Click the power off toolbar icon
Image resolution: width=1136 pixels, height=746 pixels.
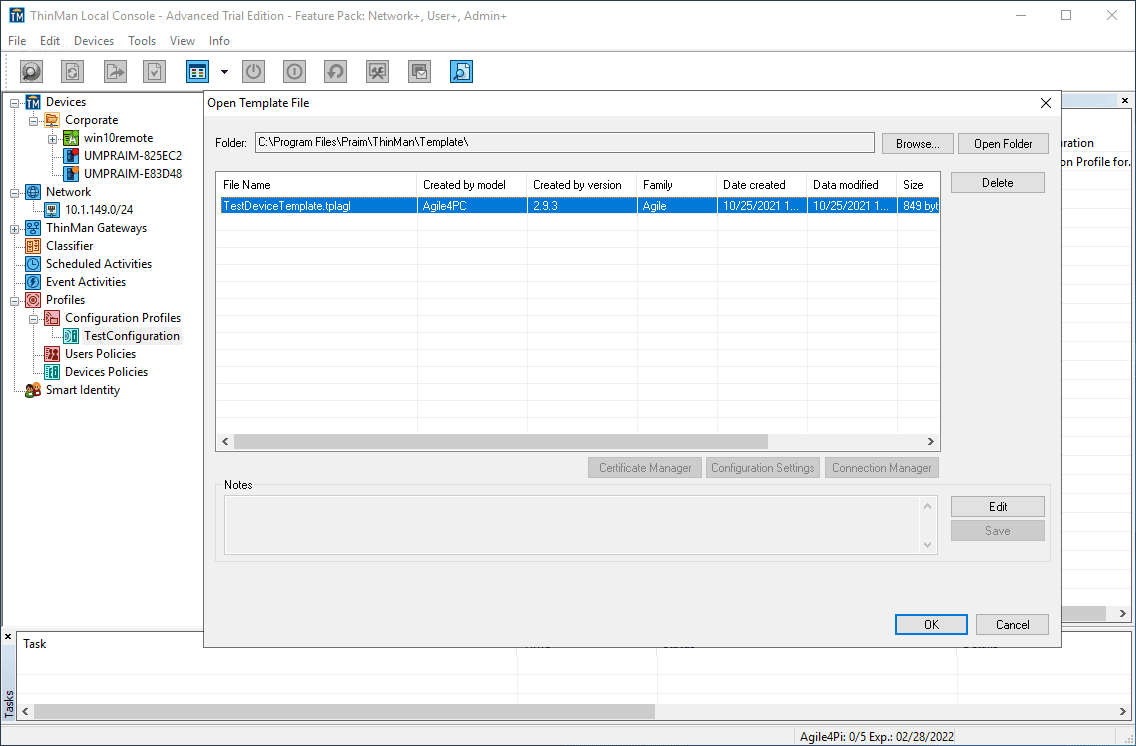(253, 72)
